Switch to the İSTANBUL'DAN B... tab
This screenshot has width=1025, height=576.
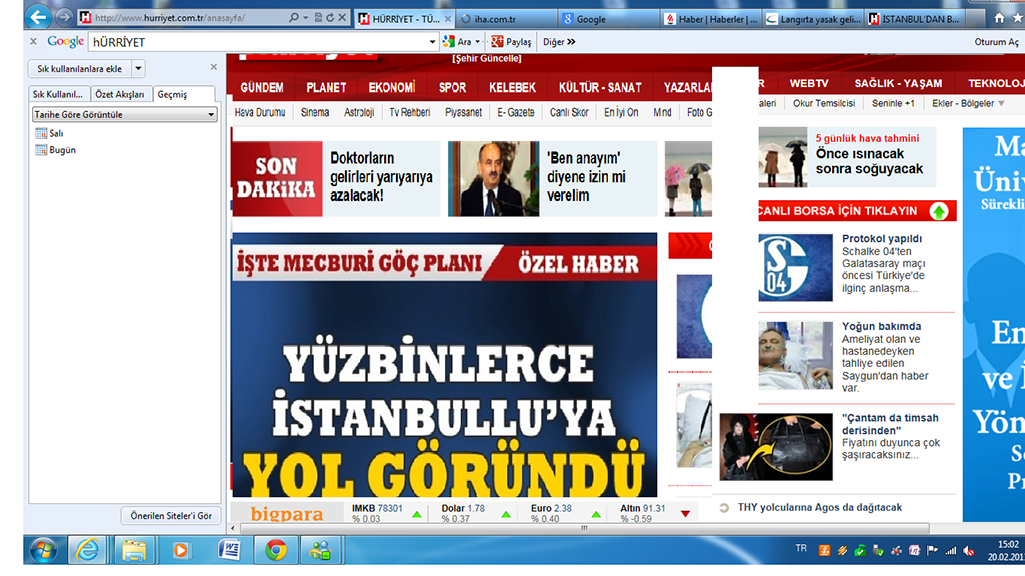pos(915,19)
